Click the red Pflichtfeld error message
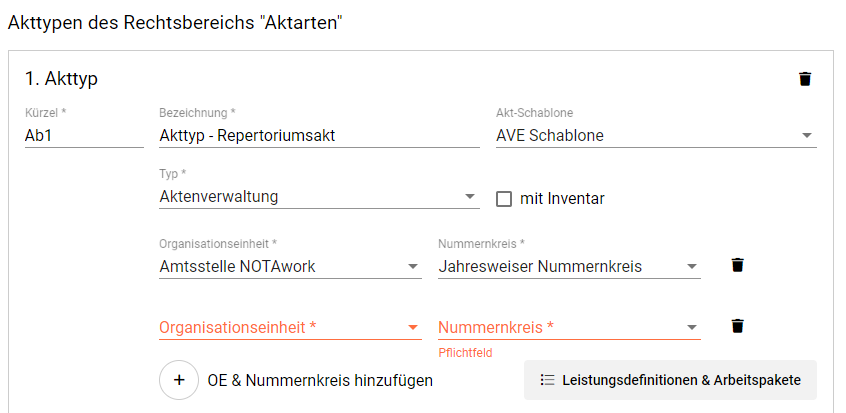846x413 pixels. (465, 353)
